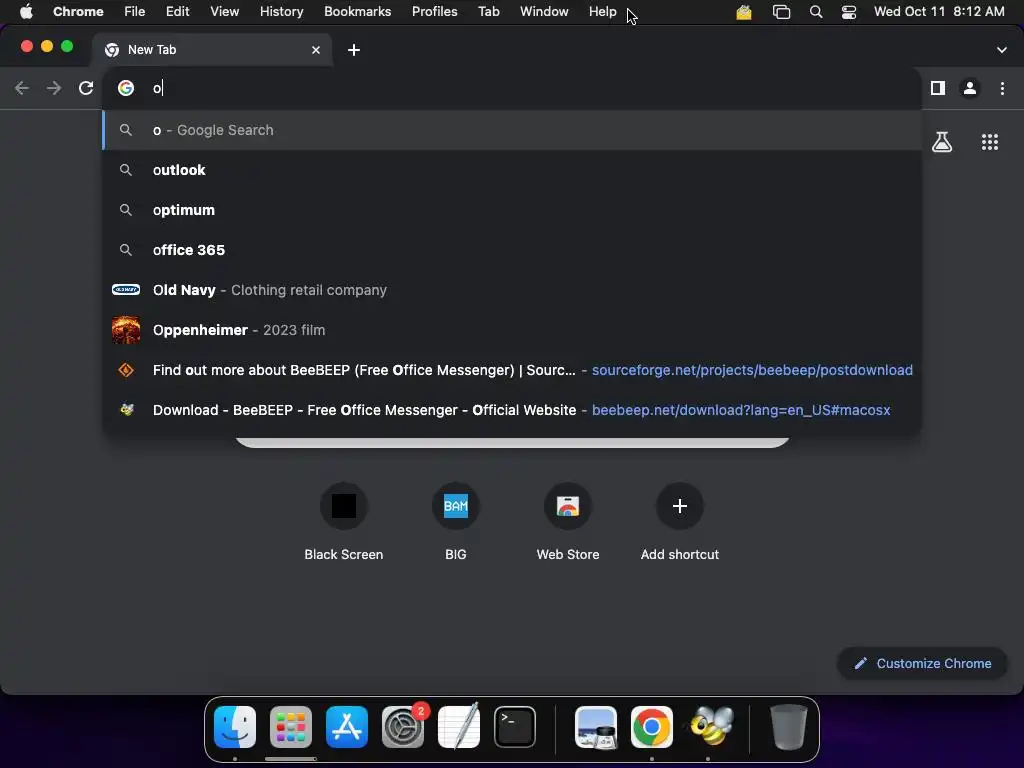Click the reload page icon
Screen dimensions: 1024x768
point(86,88)
